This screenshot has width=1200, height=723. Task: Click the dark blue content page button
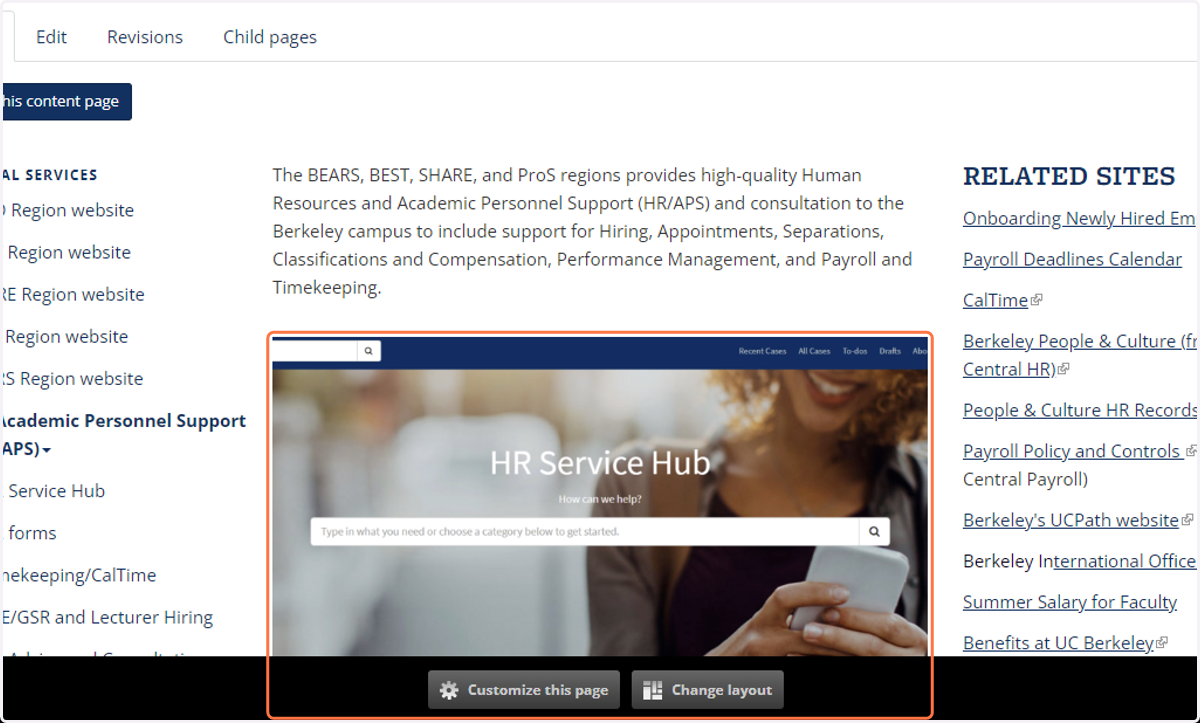click(x=66, y=101)
